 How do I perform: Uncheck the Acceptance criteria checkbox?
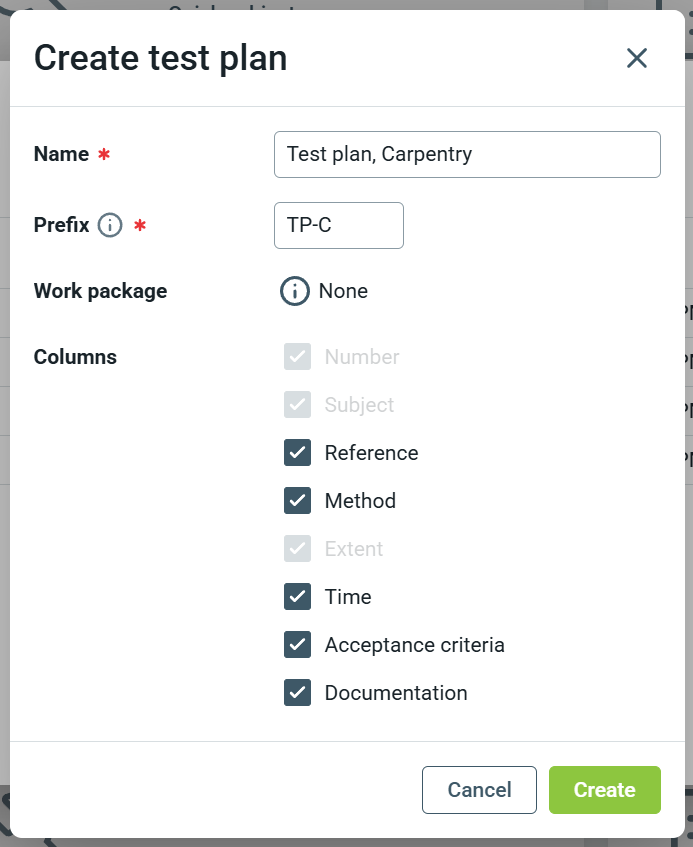298,645
